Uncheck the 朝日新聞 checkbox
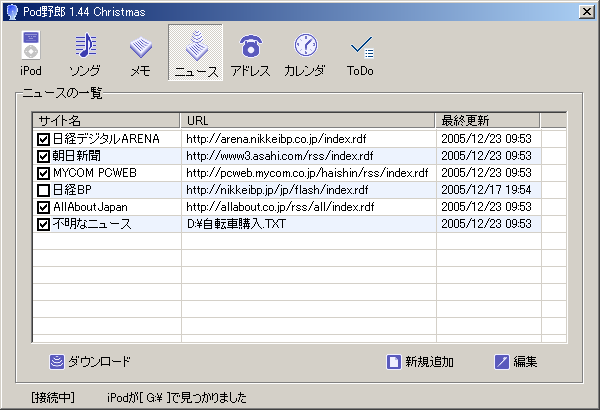Screen dimensions: 600x410 (x=43, y=156)
